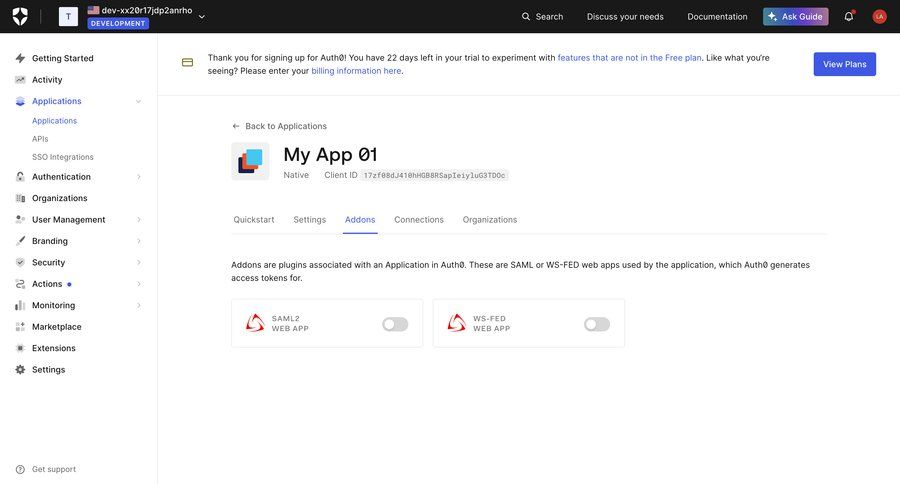The width and height of the screenshot is (900, 484).
Task: Enable the SAML2 Web App toggle
Action: point(395,324)
